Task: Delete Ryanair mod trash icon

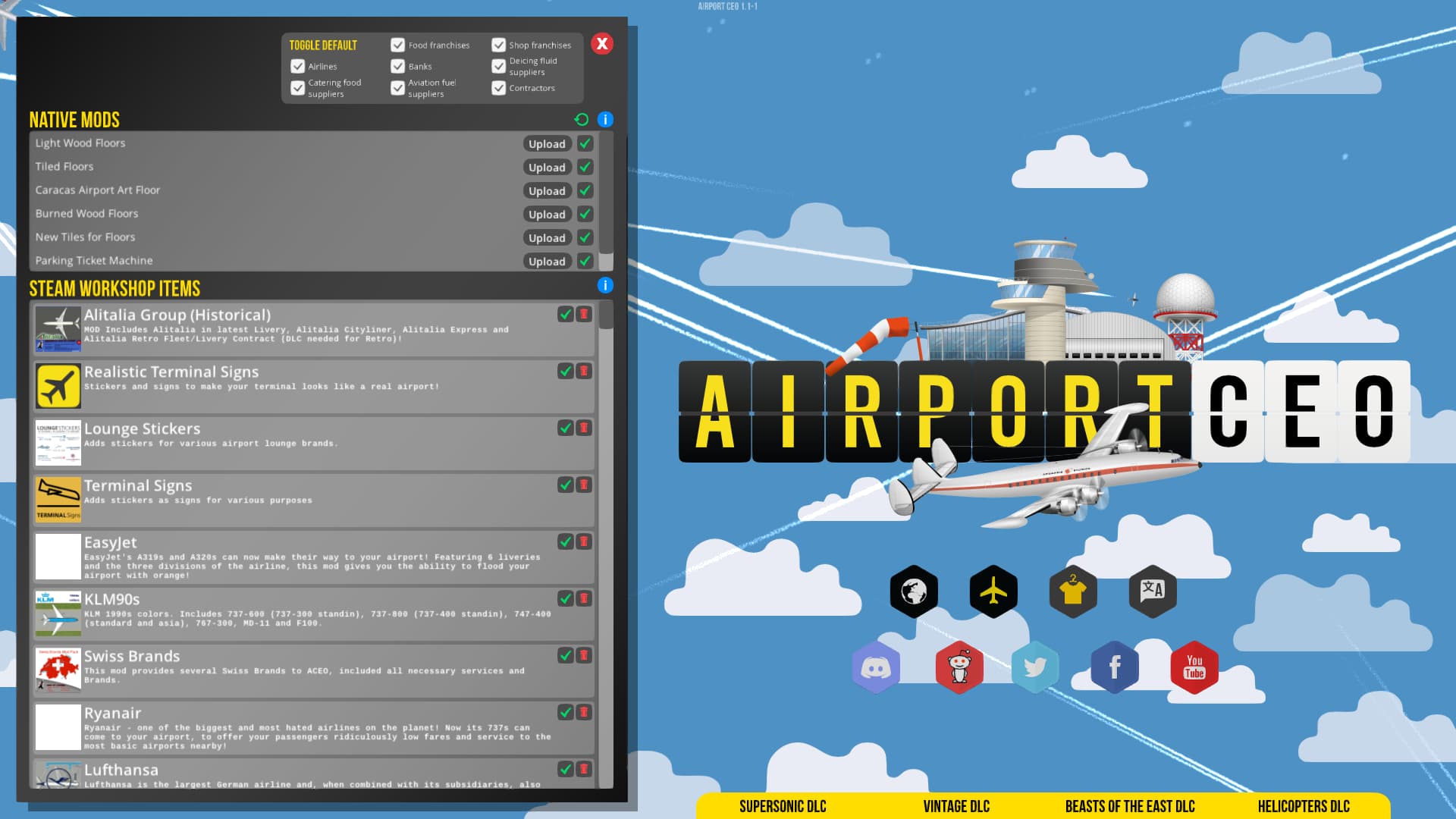Action: tap(584, 712)
